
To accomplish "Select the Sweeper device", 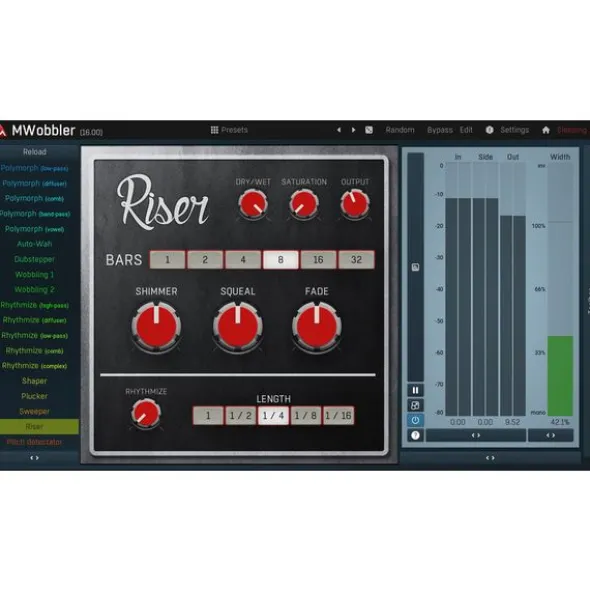I will pos(35,411).
